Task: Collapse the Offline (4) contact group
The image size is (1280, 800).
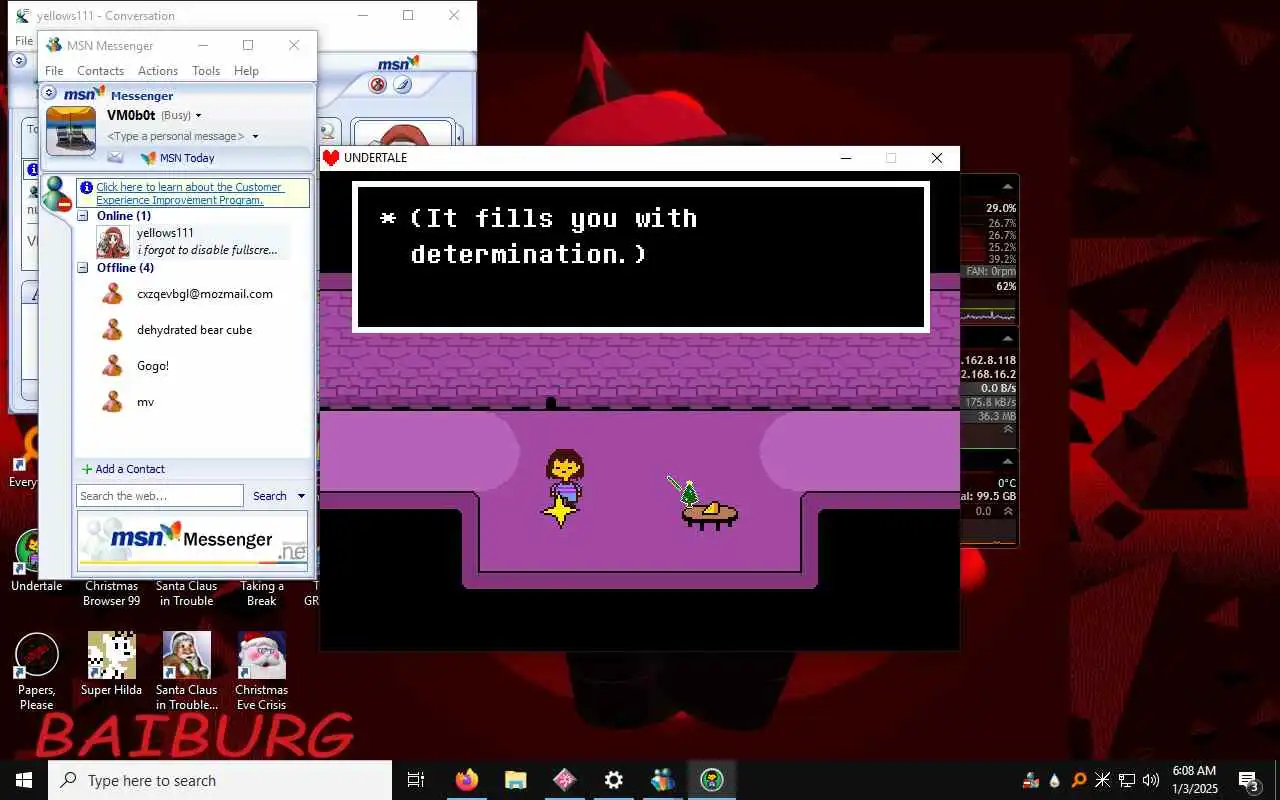Action: coord(84,268)
